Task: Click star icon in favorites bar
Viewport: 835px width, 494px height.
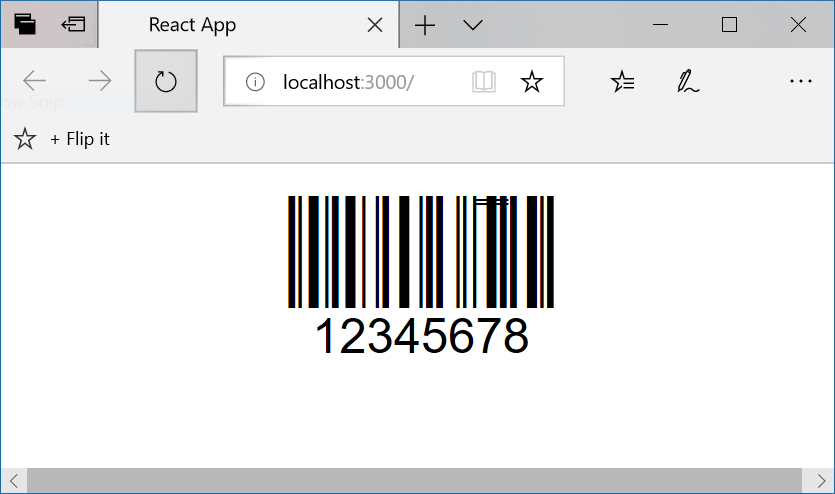Action: (24, 139)
